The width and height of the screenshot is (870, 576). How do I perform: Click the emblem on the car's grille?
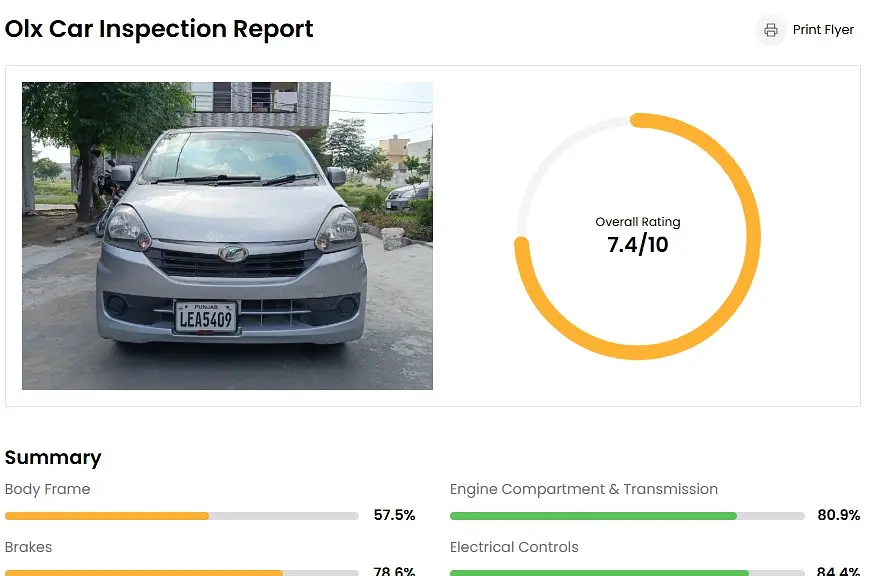click(x=233, y=254)
